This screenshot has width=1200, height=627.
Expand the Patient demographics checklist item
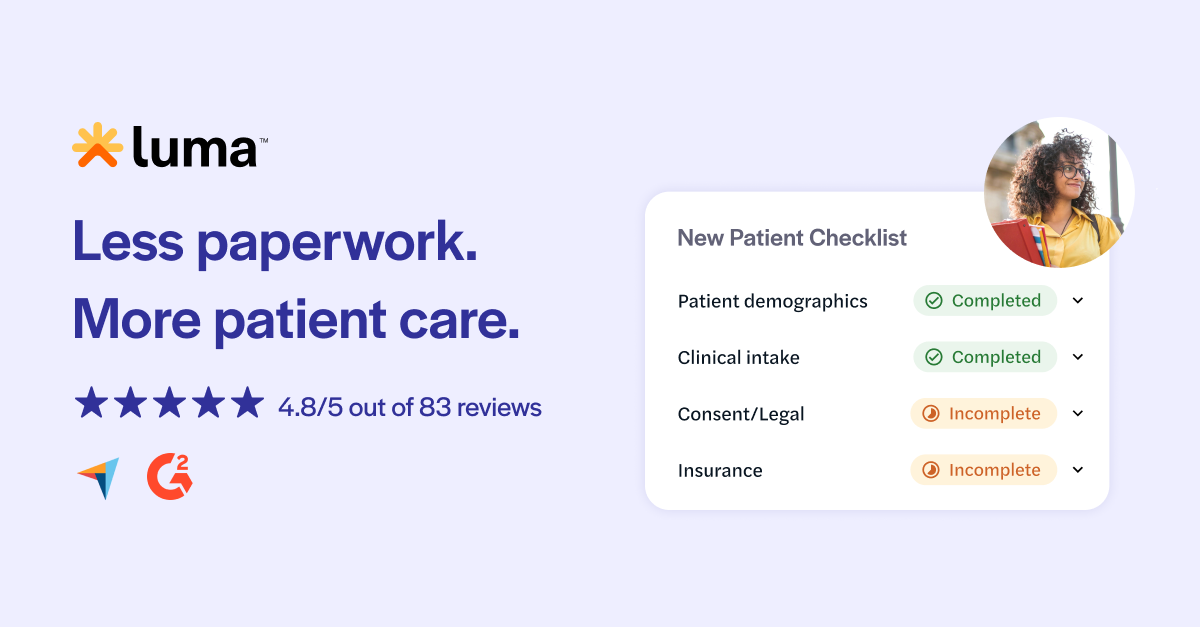click(x=1077, y=300)
